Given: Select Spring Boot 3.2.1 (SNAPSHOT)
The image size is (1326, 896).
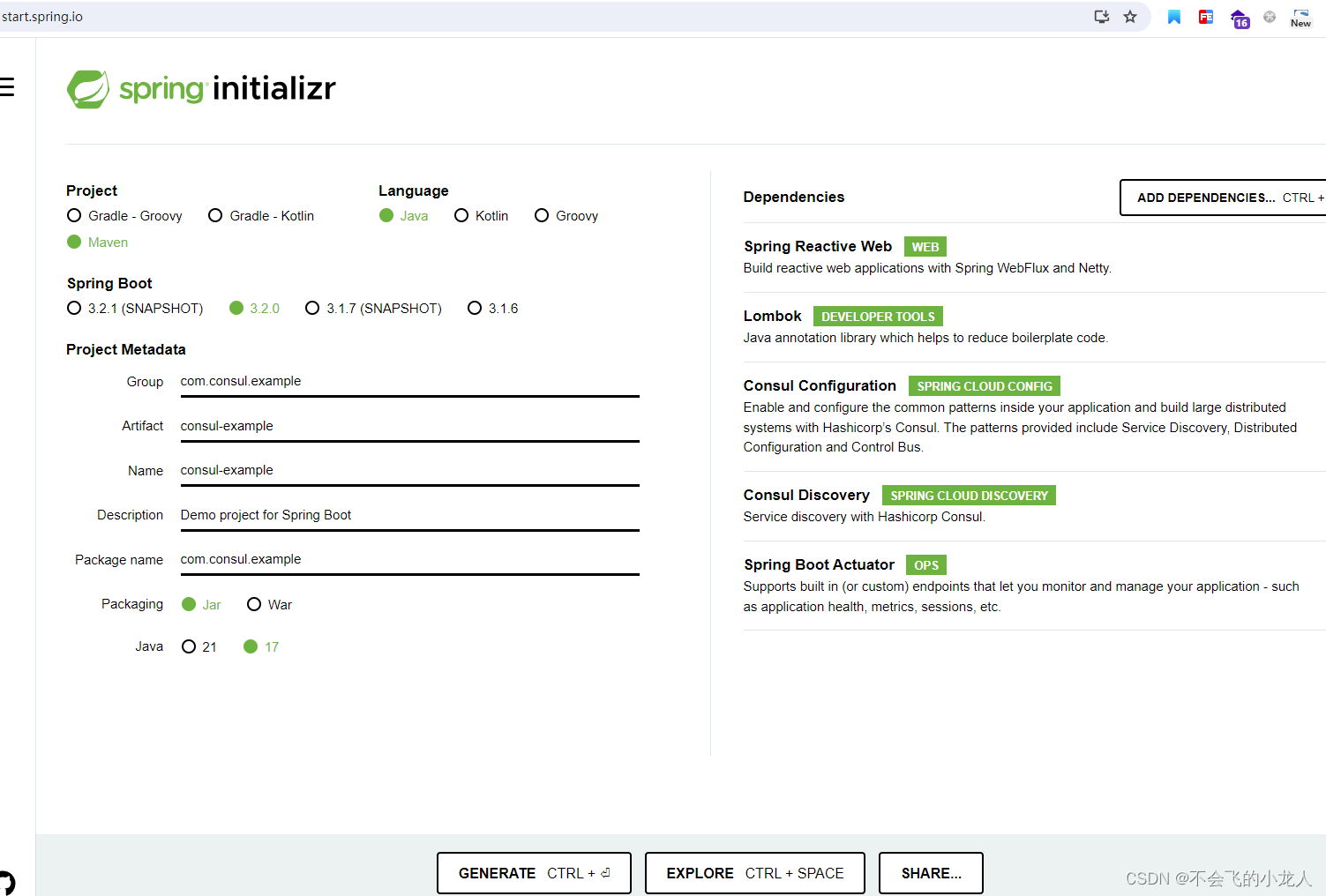Looking at the screenshot, I should [x=135, y=309].
